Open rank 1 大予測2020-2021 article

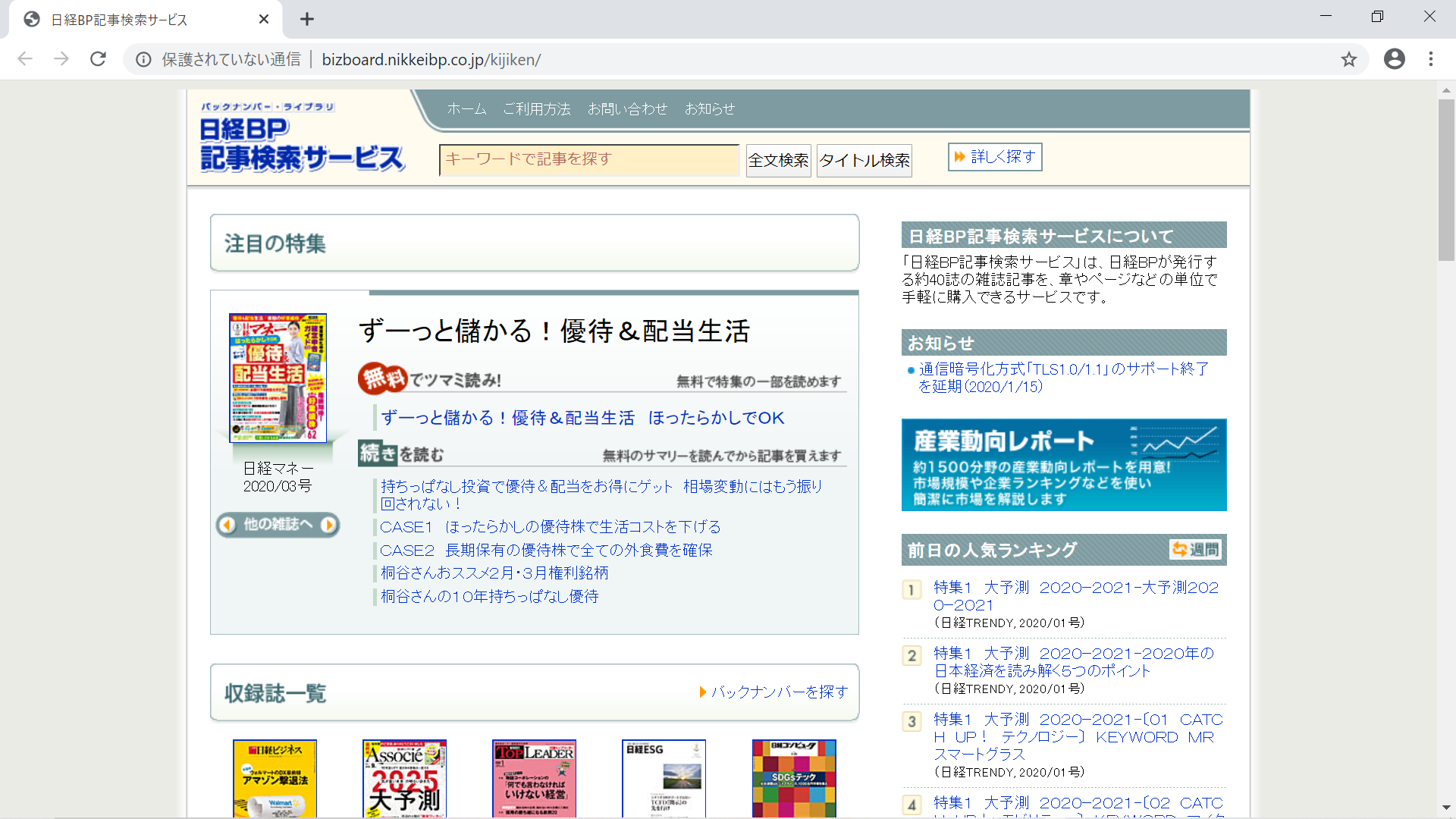pyautogui.click(x=1076, y=596)
